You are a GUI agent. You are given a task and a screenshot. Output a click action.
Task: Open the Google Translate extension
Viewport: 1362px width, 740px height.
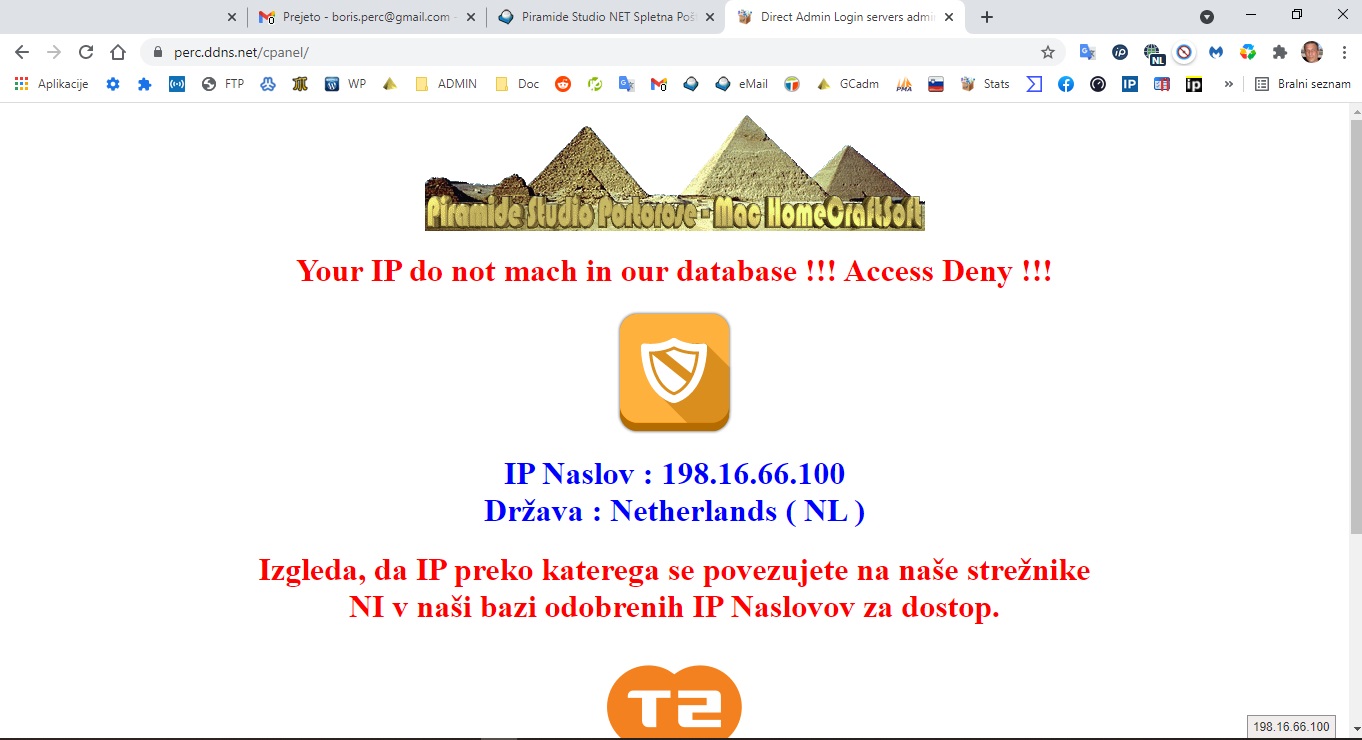point(1087,52)
